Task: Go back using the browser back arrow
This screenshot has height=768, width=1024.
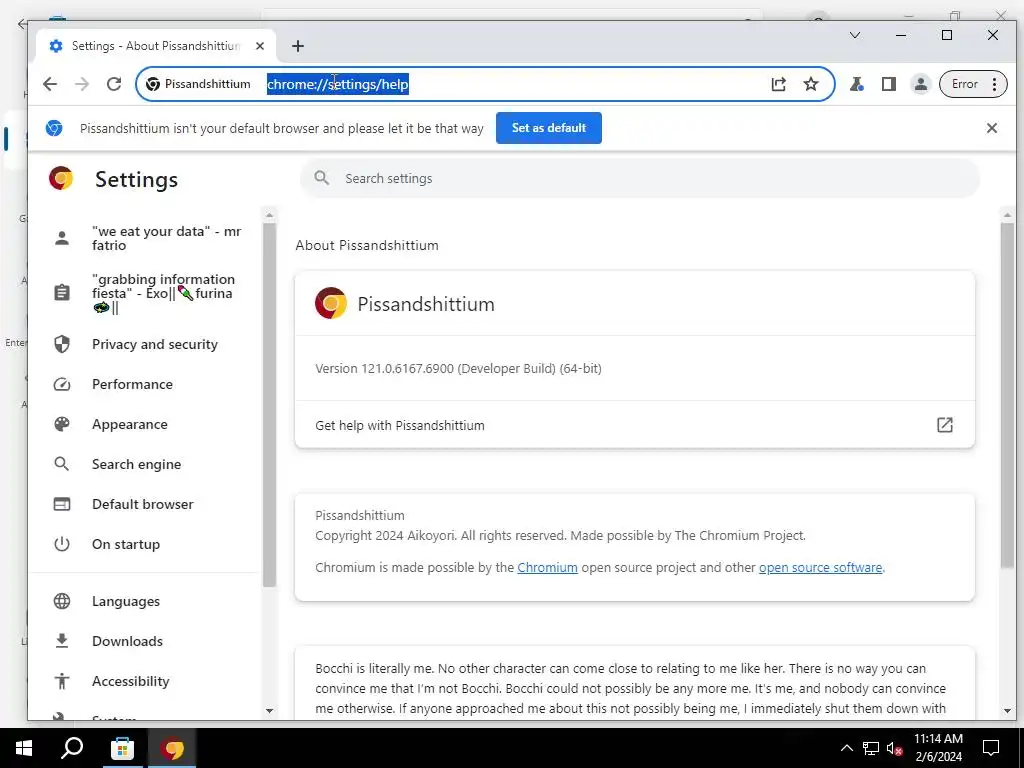Action: [50, 84]
